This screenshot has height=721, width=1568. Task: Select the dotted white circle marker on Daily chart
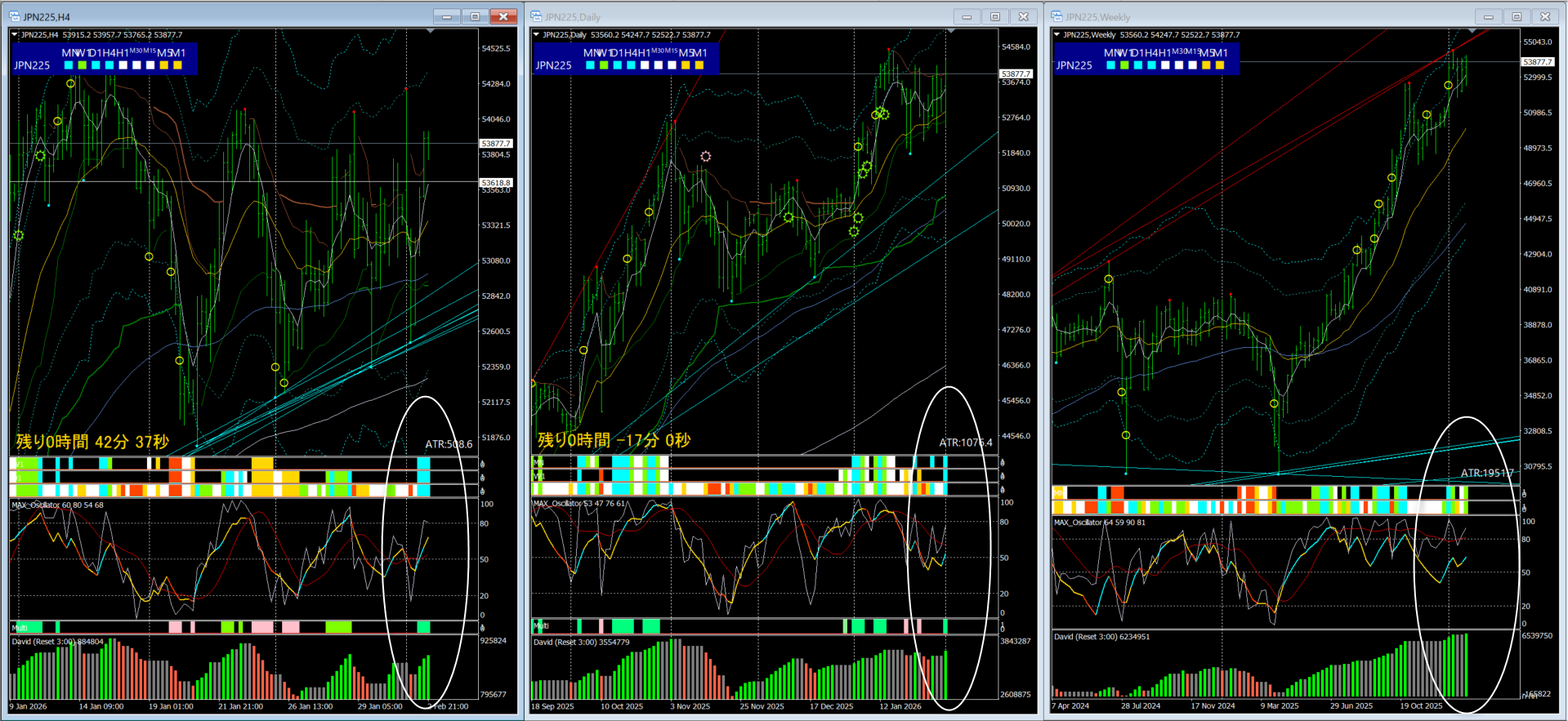coord(705,156)
